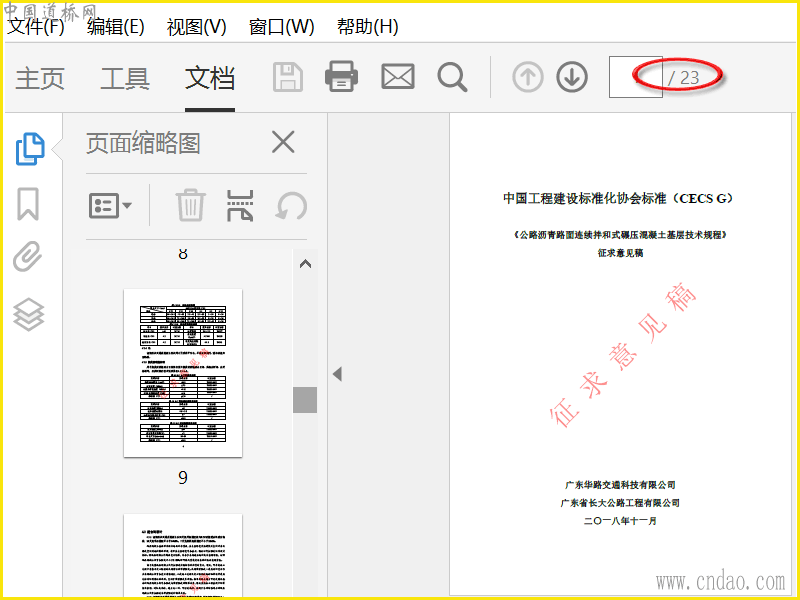Open the 文件(F) menu
Viewport: 800px width, 600px height.
[x=36, y=27]
